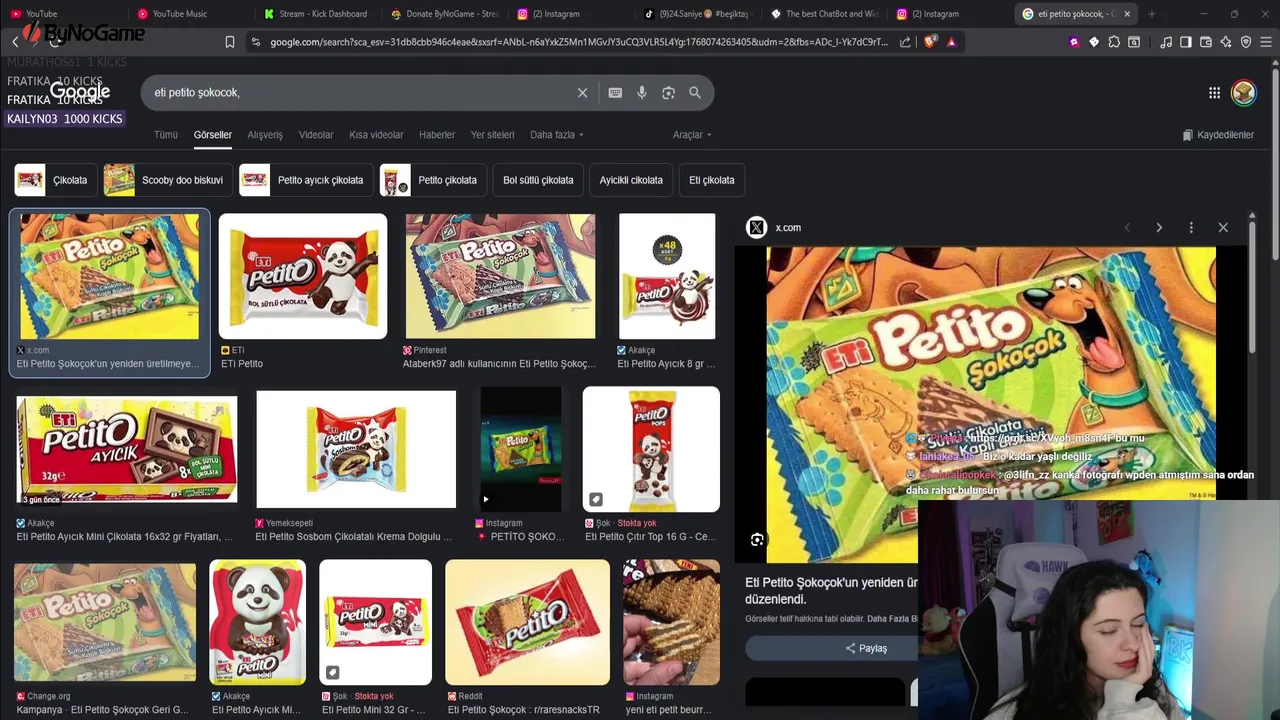This screenshot has width=1280, height=720.
Task: Open the media control music note icon
Action: [1166, 42]
